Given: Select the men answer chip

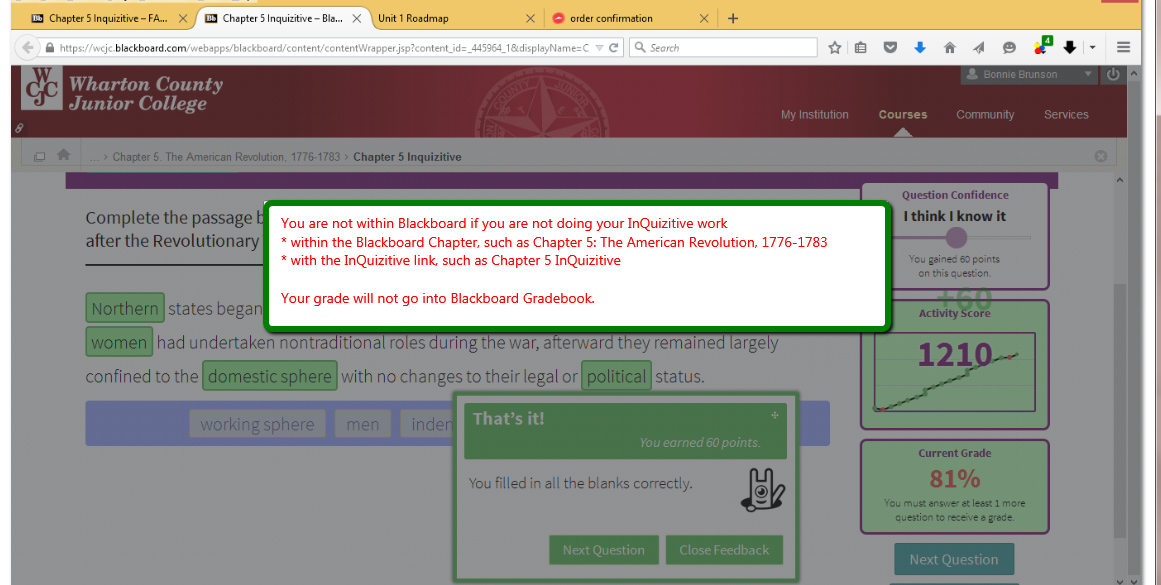Looking at the screenshot, I should [363, 424].
